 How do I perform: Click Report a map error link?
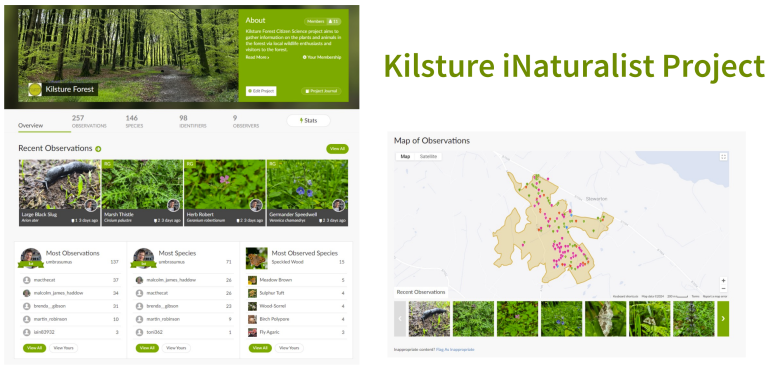pyautogui.click(x=715, y=296)
